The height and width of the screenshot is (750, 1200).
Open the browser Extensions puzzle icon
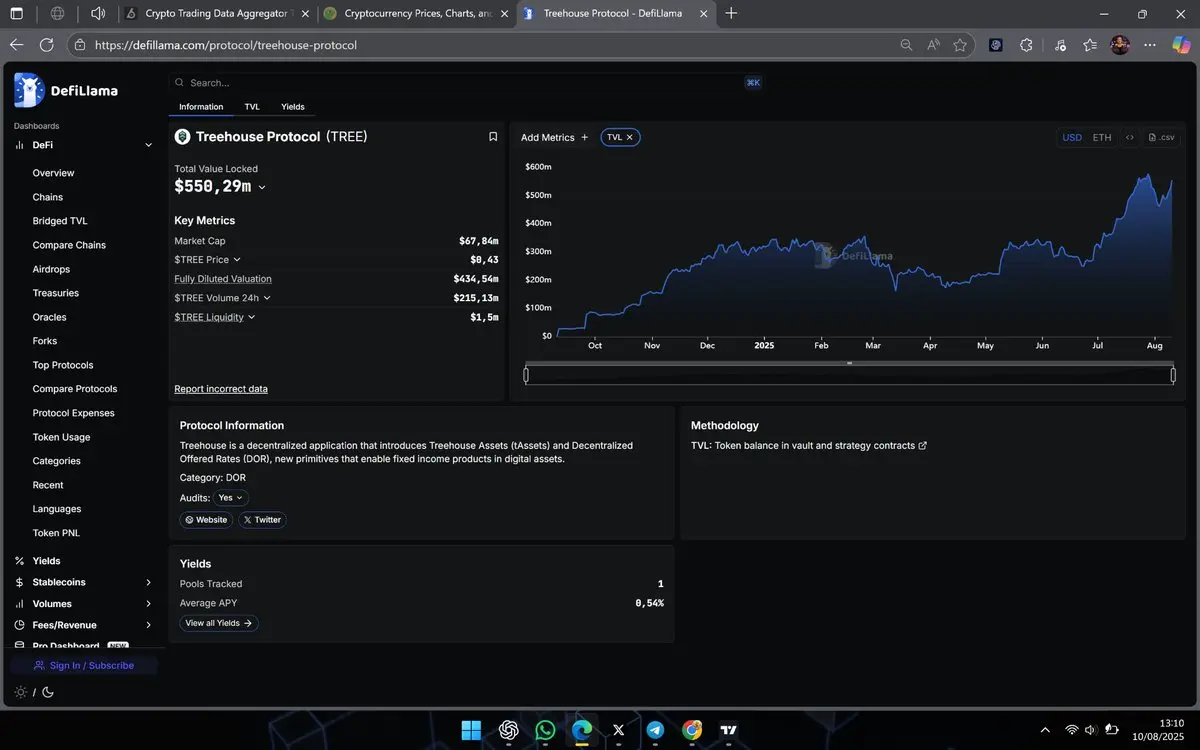tap(1026, 45)
